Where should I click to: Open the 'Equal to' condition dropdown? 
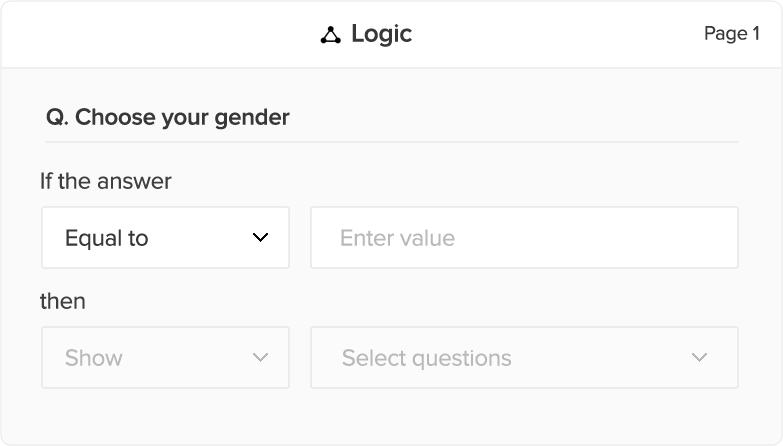pos(165,238)
